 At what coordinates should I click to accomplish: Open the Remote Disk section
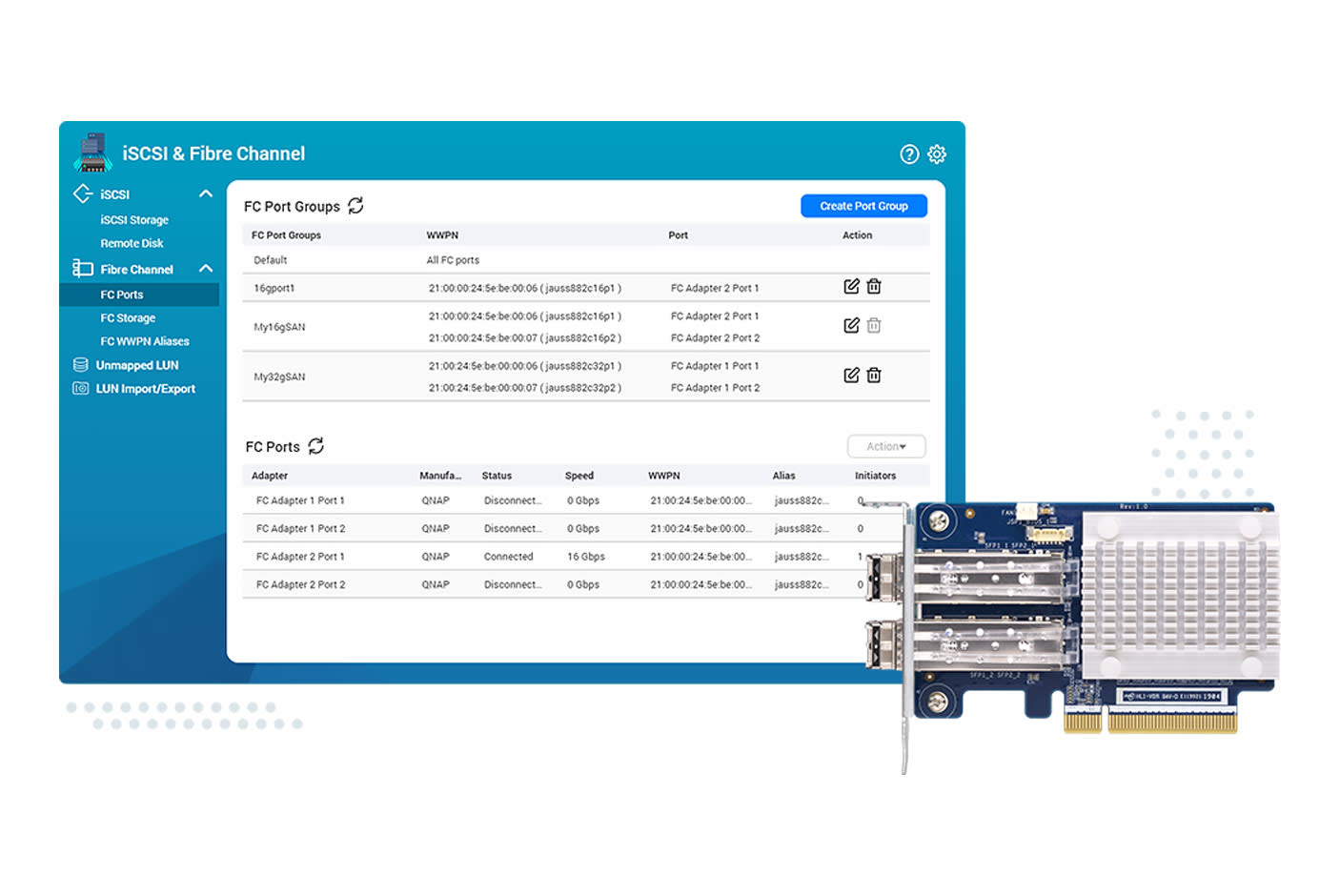click(131, 243)
